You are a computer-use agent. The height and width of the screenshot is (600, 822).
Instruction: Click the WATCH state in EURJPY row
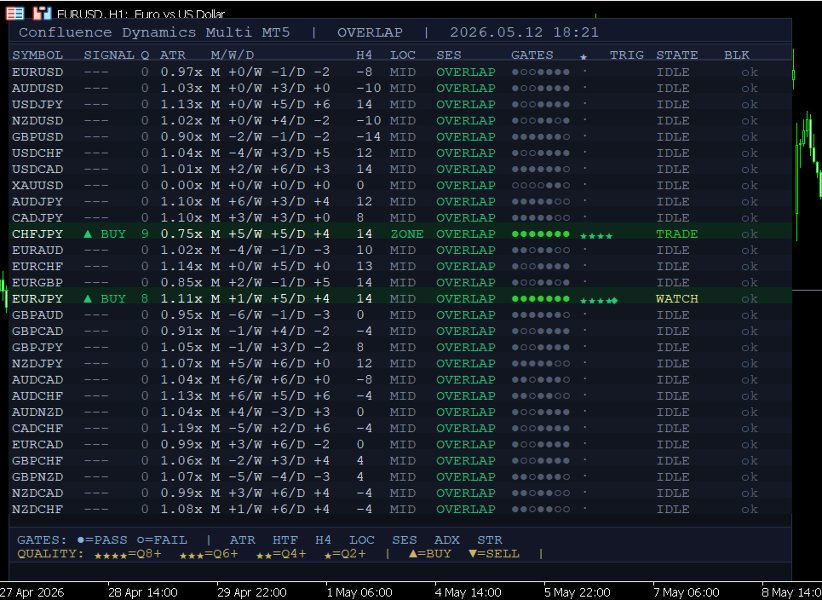click(x=677, y=299)
